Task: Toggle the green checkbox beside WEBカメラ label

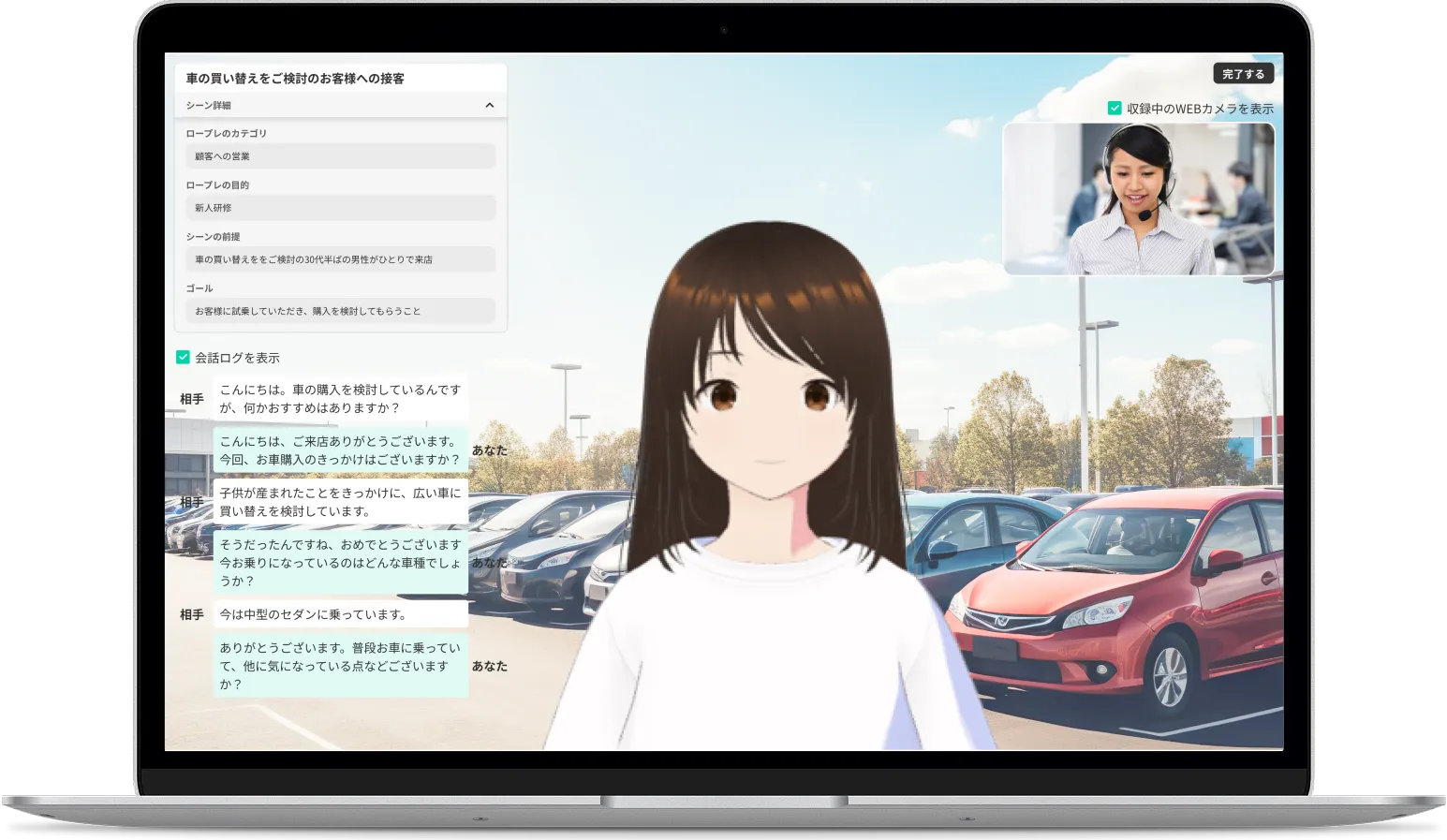Action: coord(1115,109)
